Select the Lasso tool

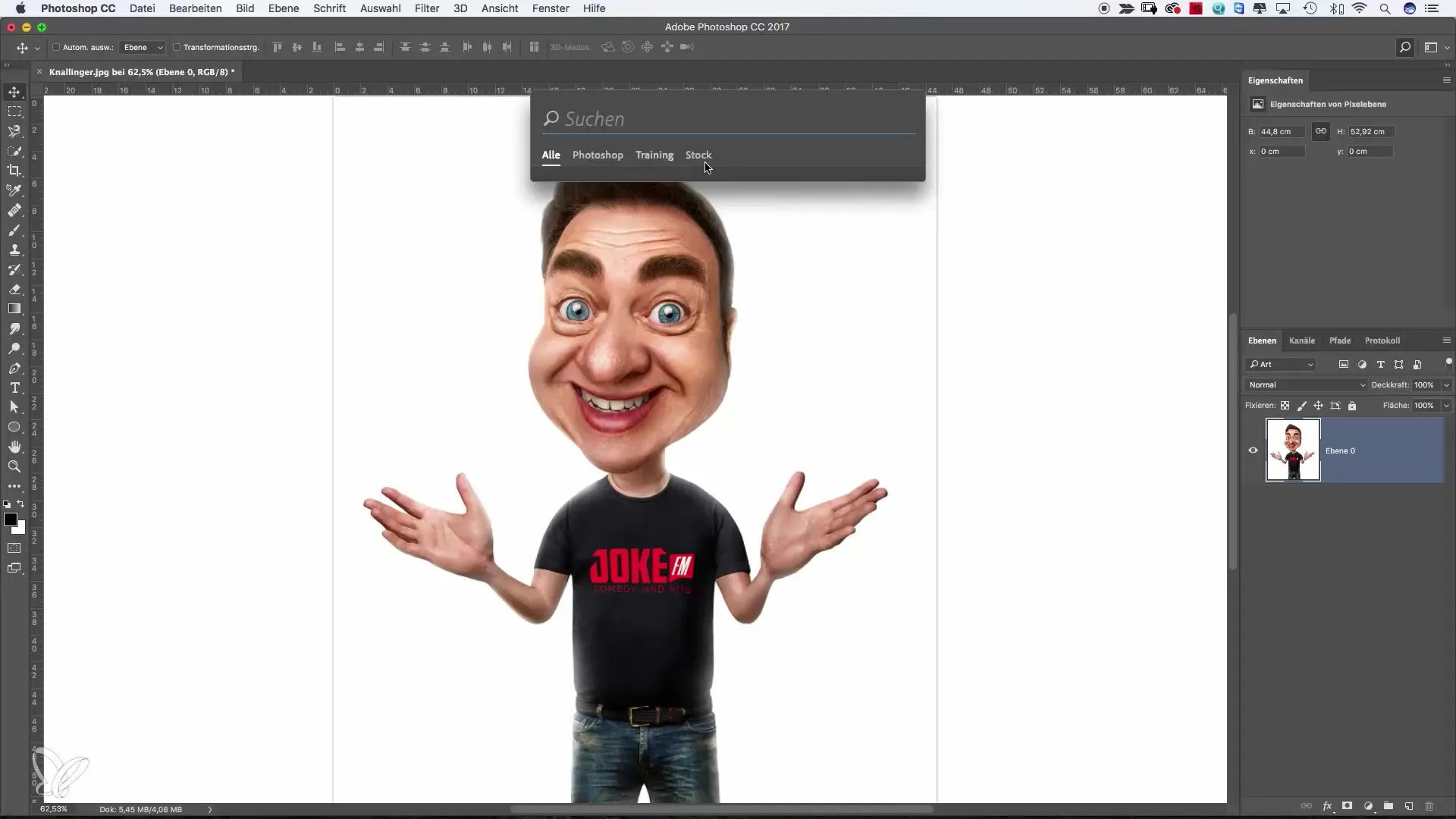14,131
